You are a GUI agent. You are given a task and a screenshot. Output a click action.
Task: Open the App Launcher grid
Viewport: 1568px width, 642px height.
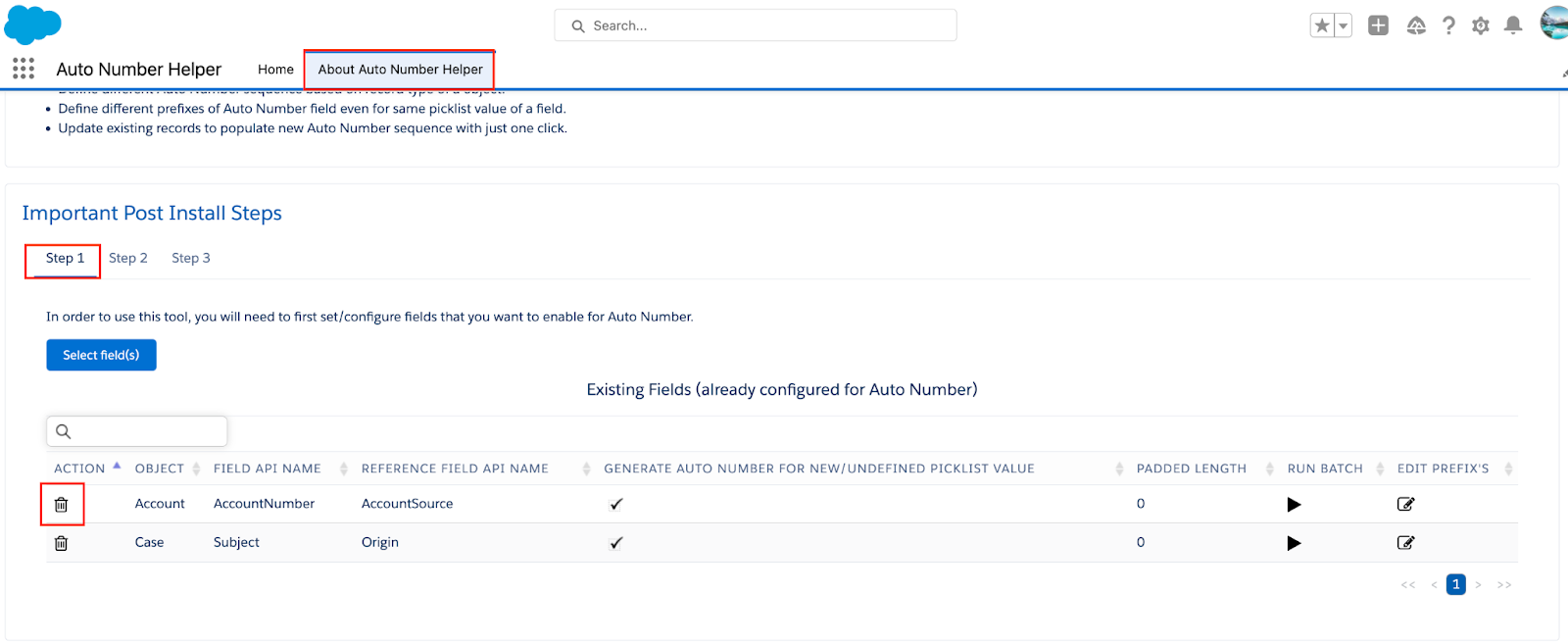point(24,69)
